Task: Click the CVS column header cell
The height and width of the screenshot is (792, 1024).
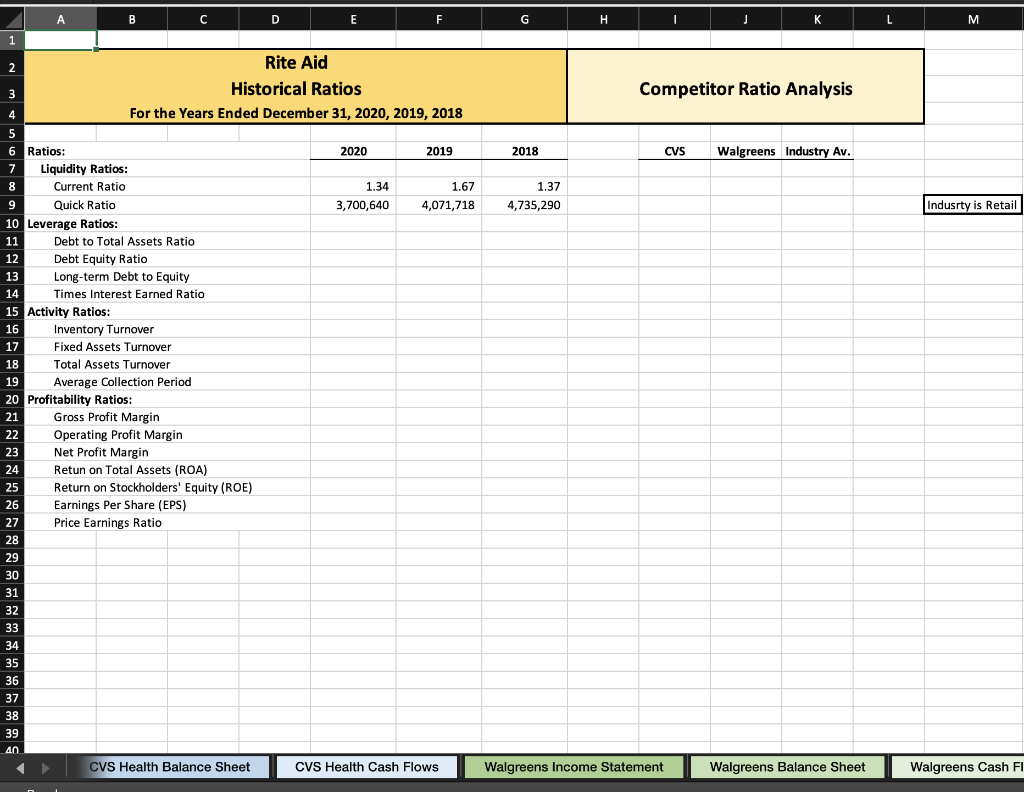Action: tap(674, 150)
